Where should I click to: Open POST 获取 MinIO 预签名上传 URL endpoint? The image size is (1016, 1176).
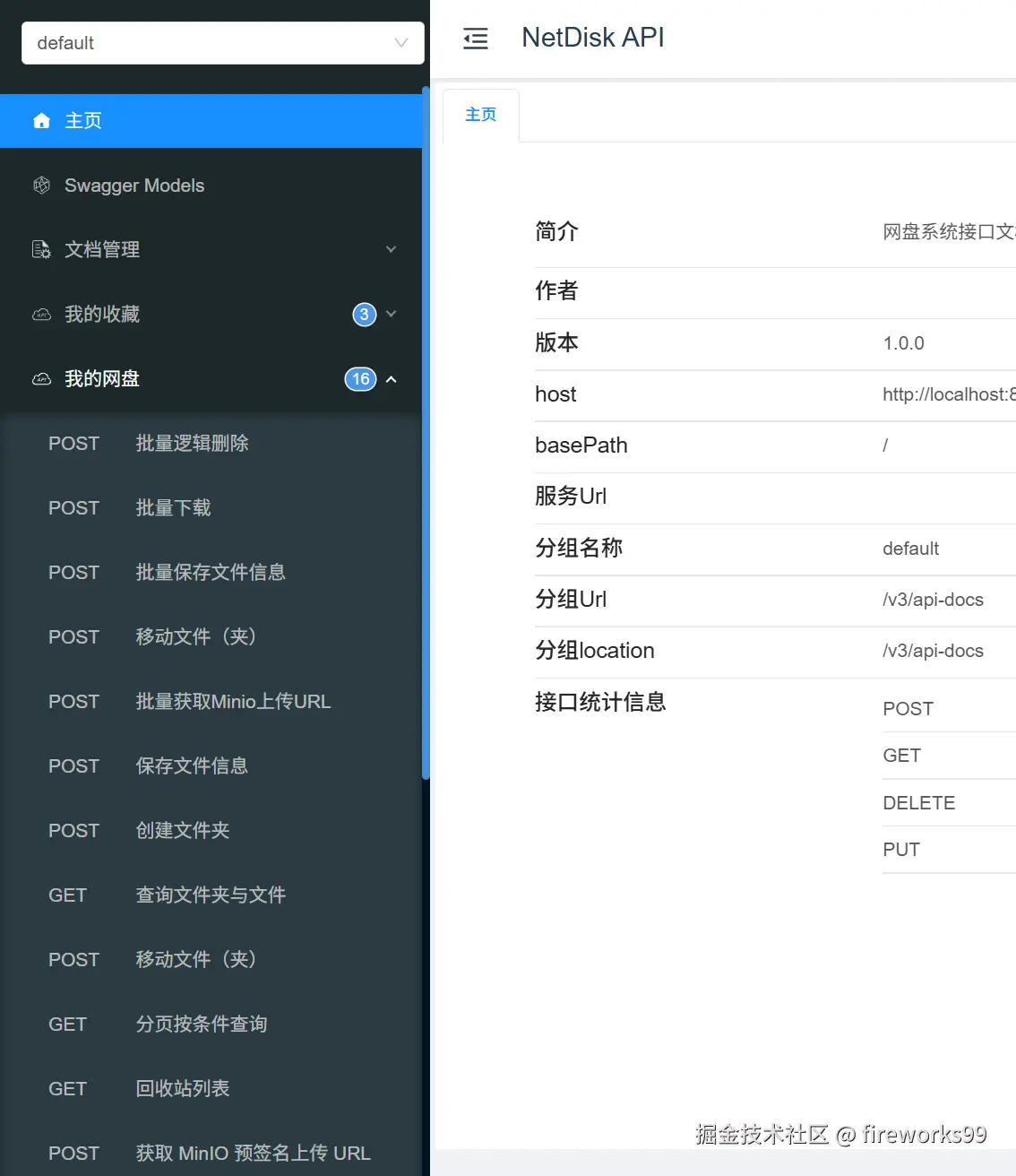pos(211,1152)
